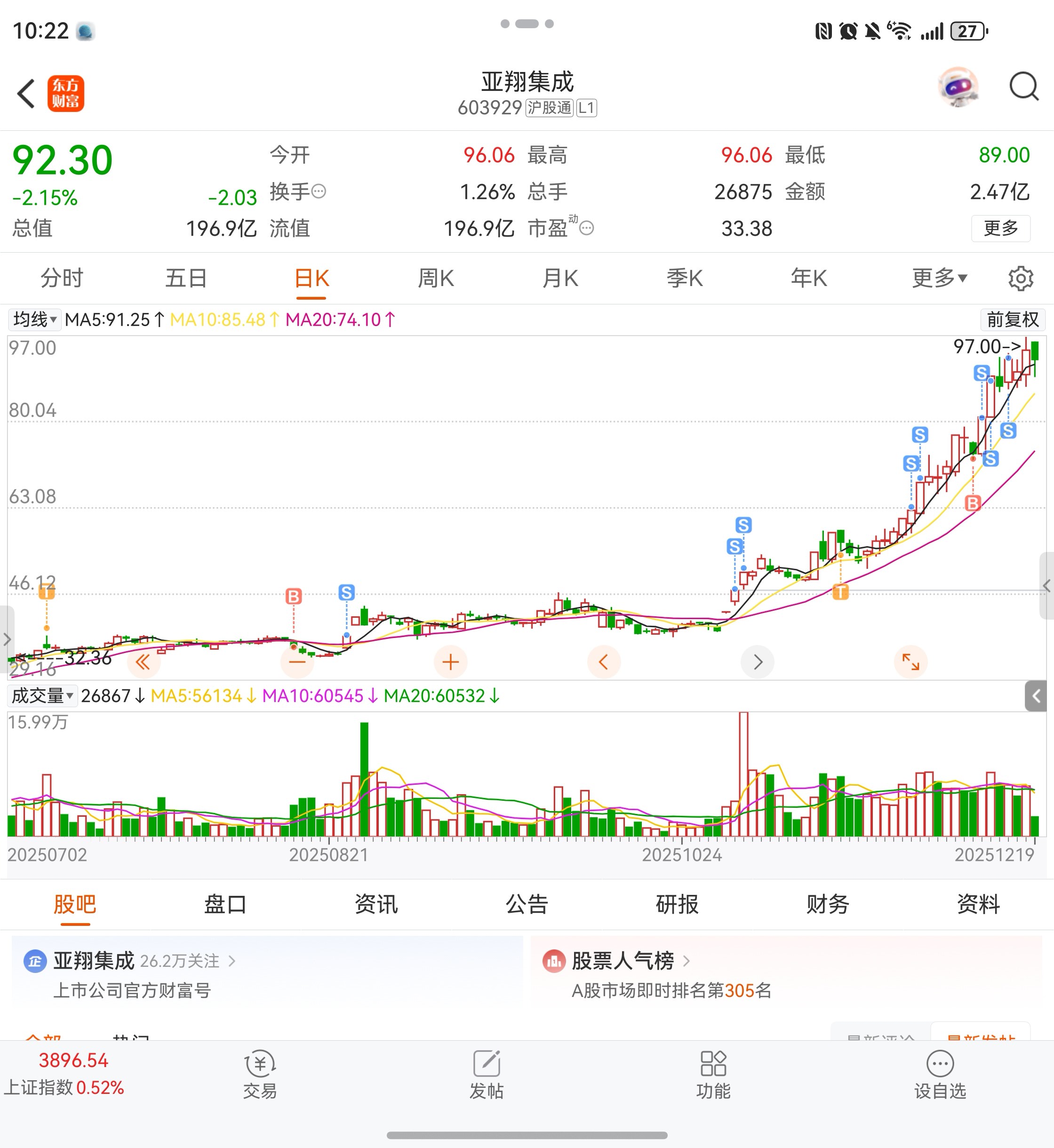Open the search magnifier icon
Screen dimensions: 1054x1148
point(1023,87)
